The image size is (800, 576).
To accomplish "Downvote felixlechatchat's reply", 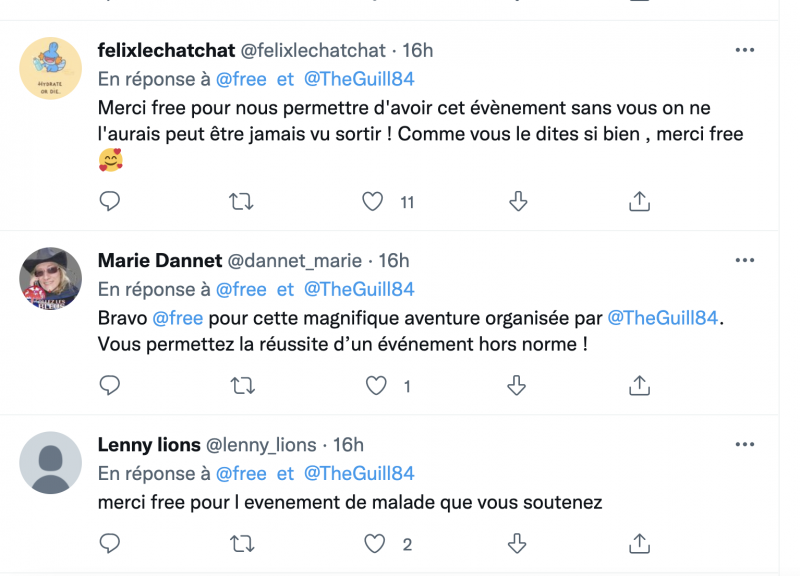I will tap(518, 201).
